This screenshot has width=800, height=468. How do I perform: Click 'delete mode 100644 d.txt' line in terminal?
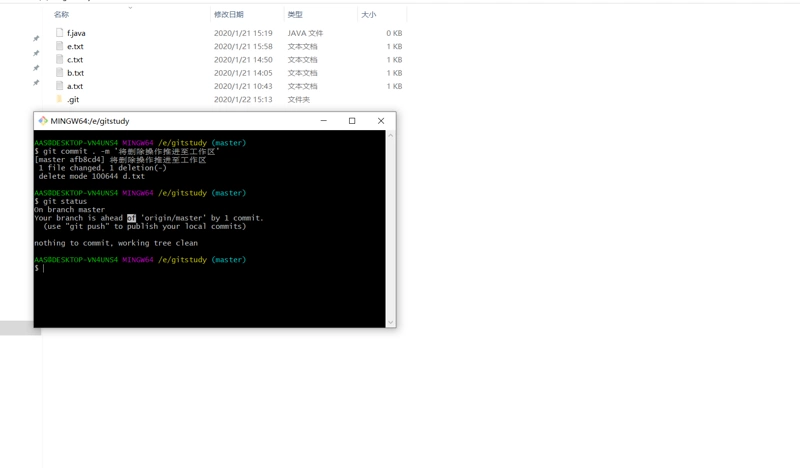click(91, 176)
